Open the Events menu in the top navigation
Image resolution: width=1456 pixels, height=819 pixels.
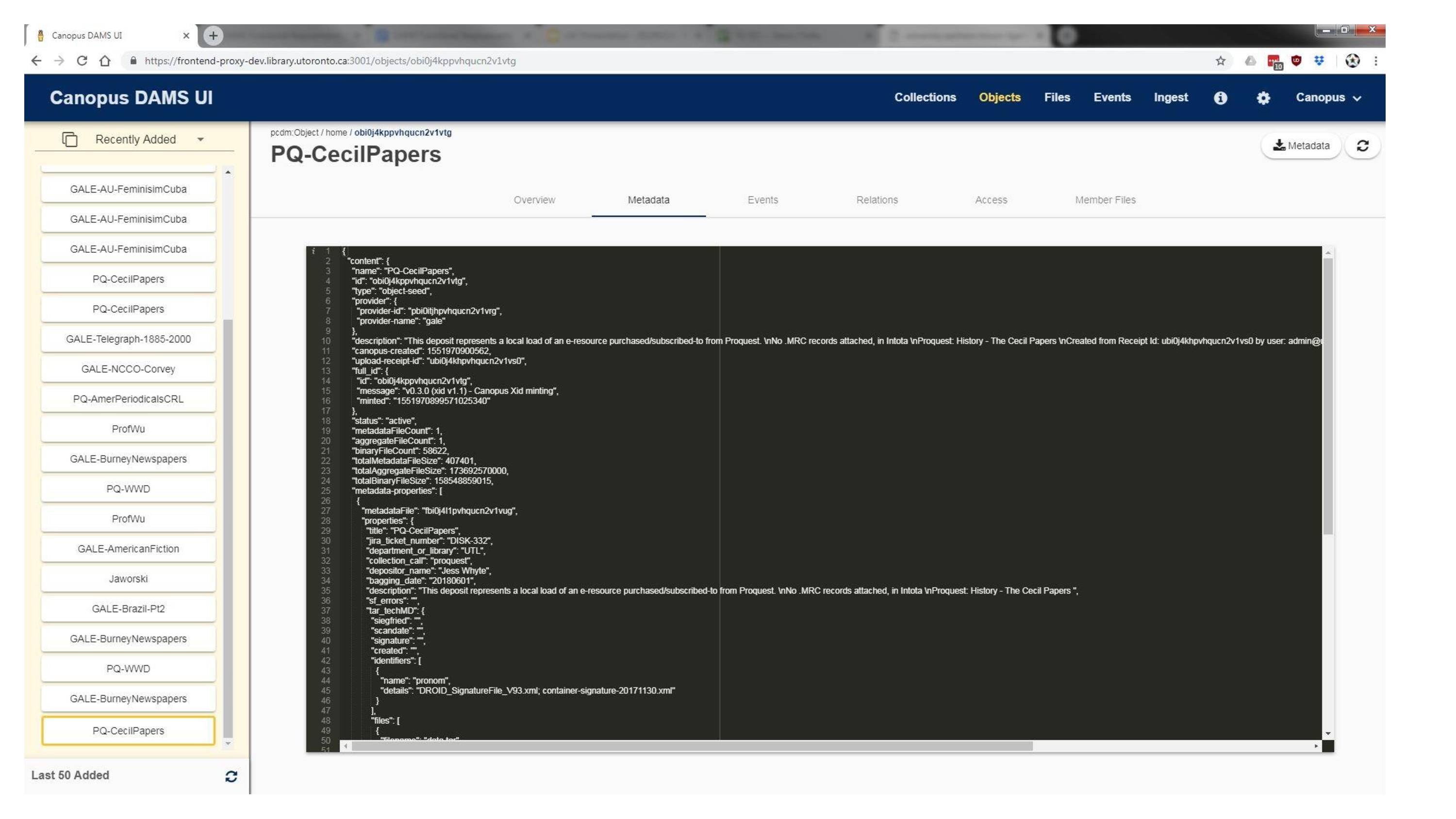pos(1112,97)
